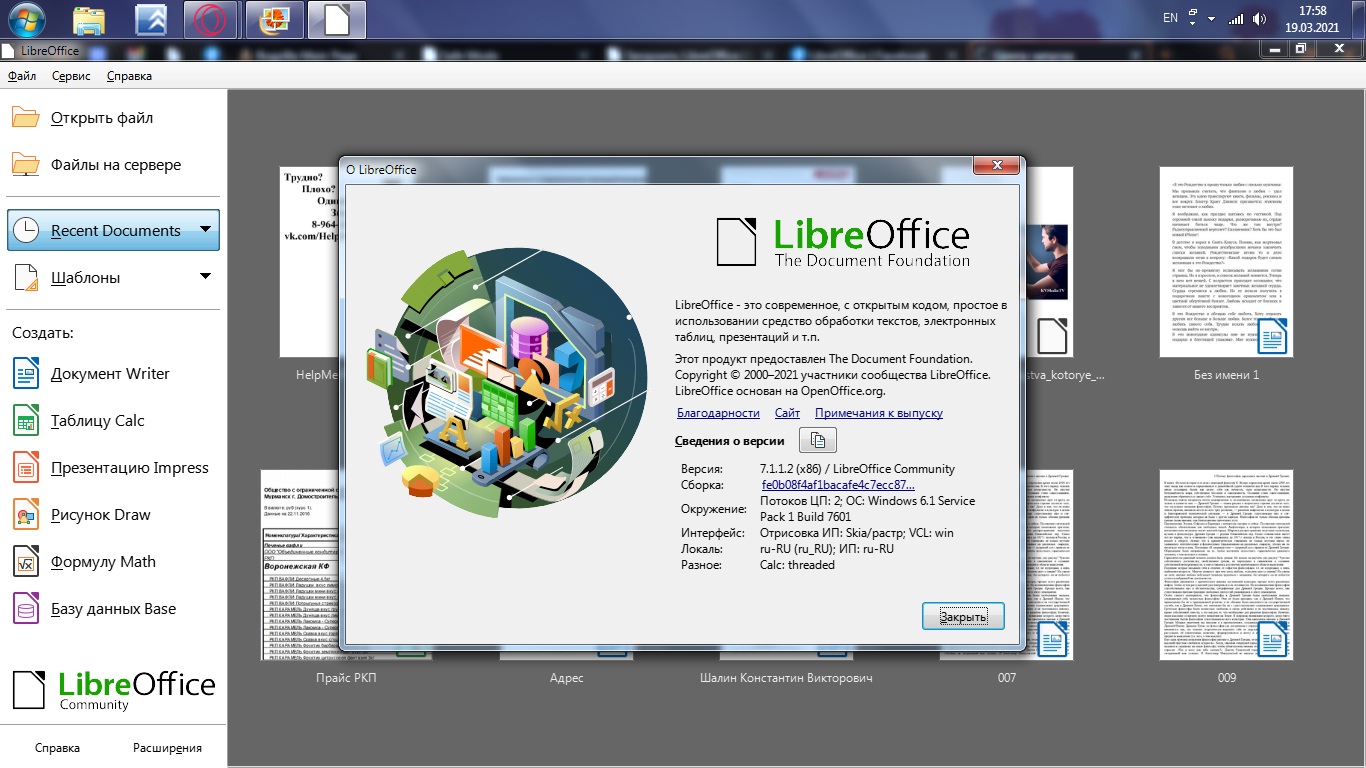The height and width of the screenshot is (768, 1366).
Task: Click the Закрыть button in dialog
Action: (963, 616)
